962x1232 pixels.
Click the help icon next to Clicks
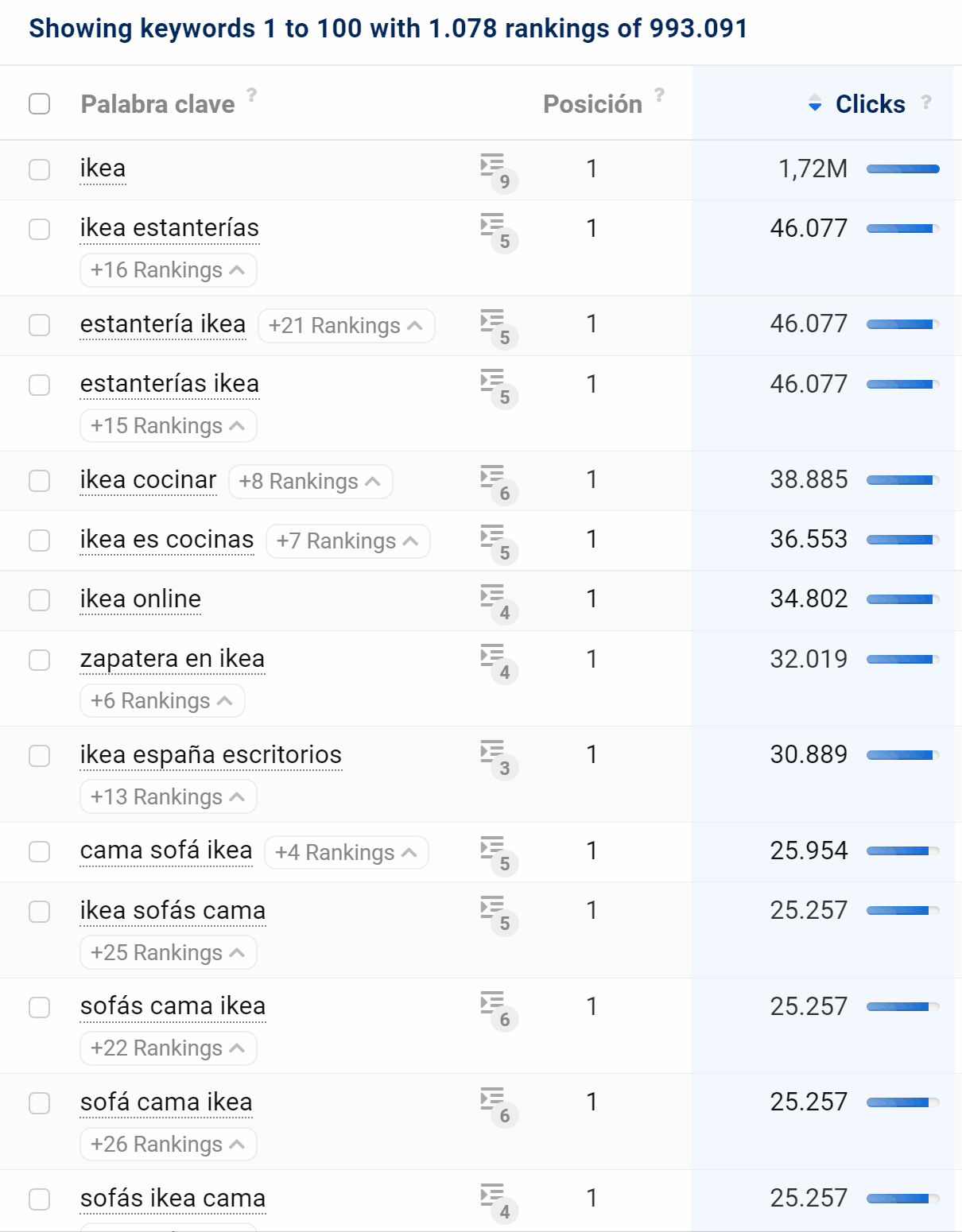tap(926, 102)
